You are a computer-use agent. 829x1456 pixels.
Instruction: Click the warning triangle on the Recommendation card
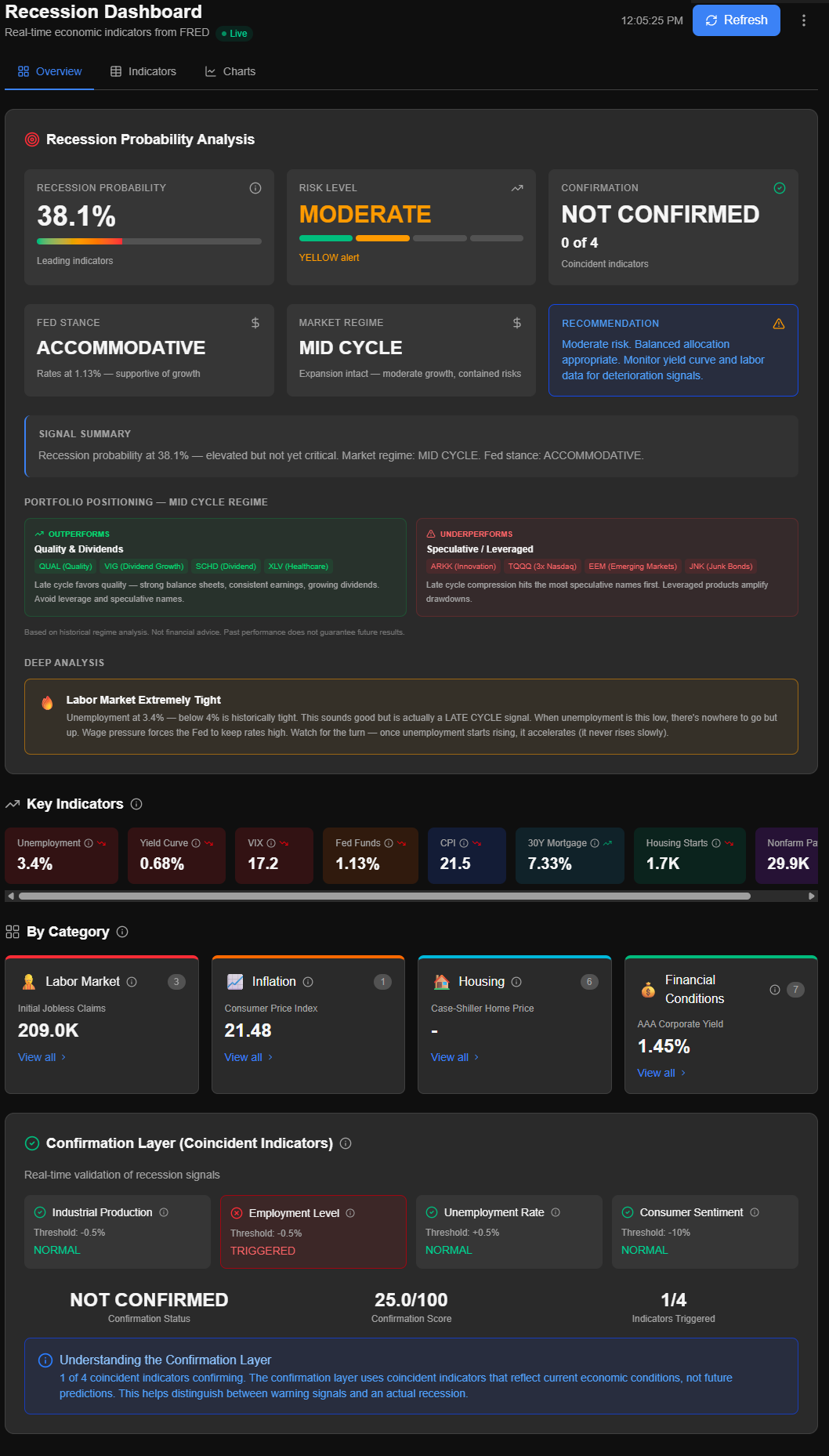click(x=779, y=323)
